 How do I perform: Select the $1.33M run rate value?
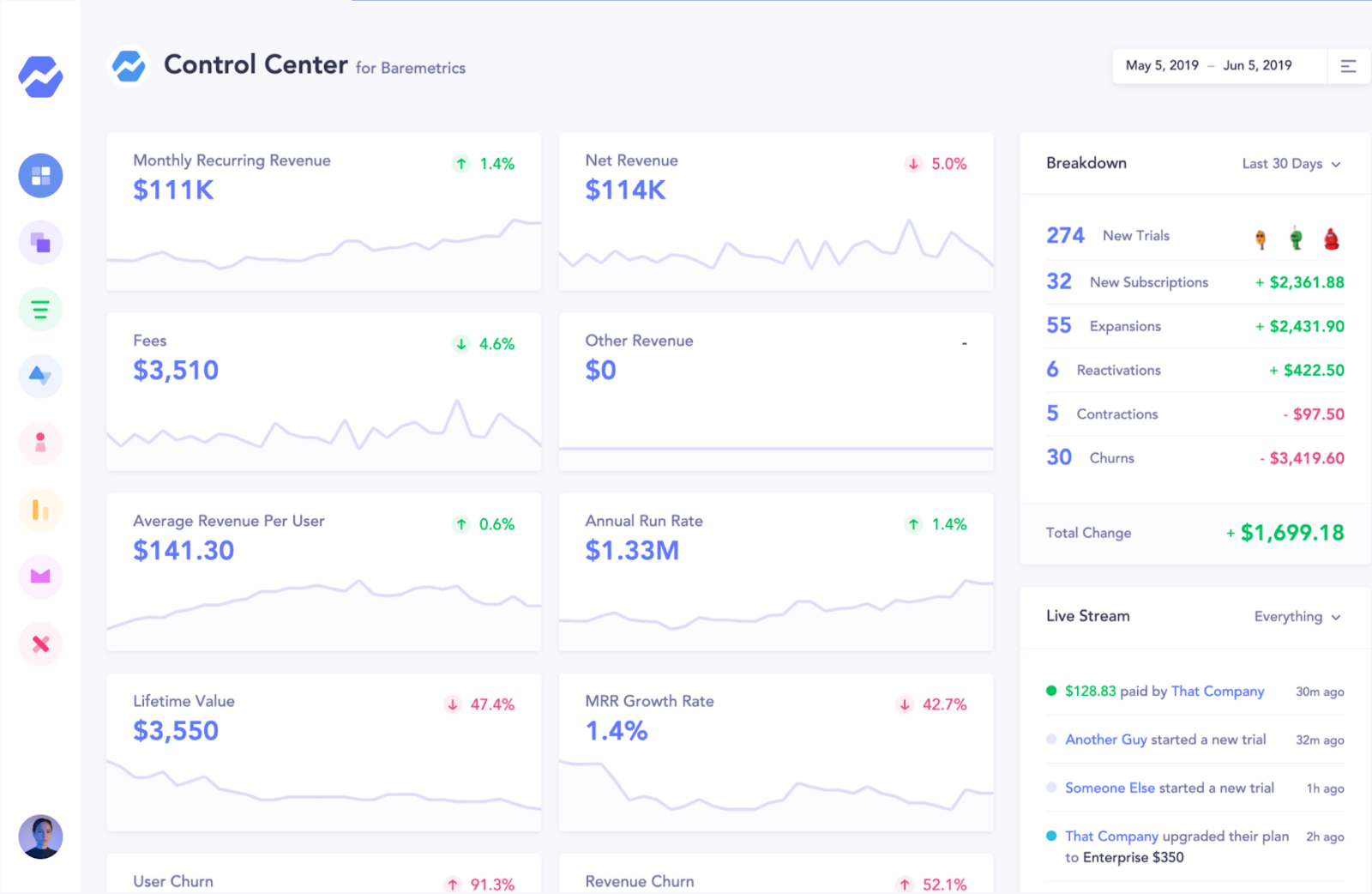632,551
